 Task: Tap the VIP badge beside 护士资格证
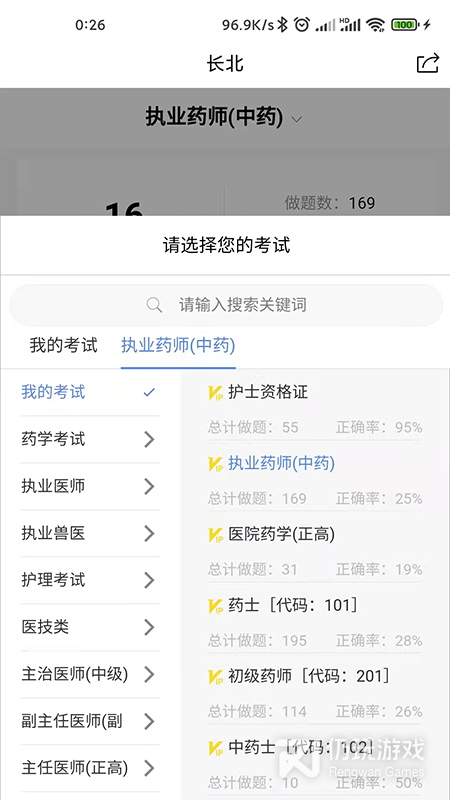tap(216, 393)
